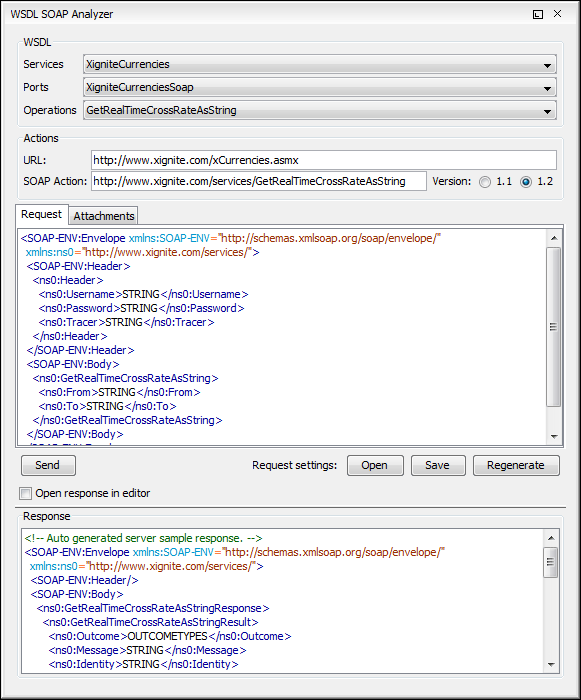The image size is (581, 700).
Task: Click Save request settings button
Action: pyautogui.click(x=438, y=466)
